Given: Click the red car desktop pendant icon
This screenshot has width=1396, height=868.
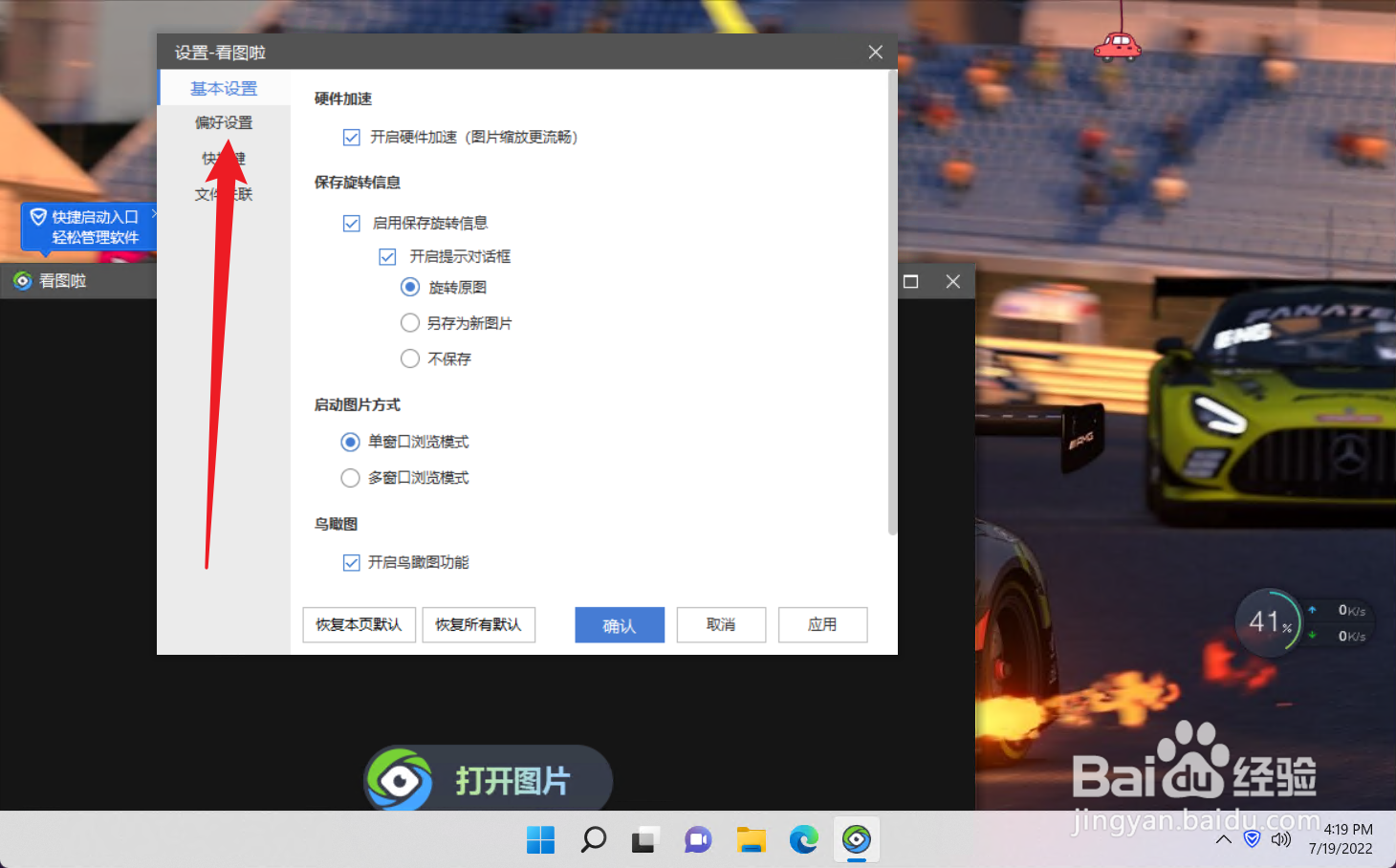Looking at the screenshot, I should (1117, 45).
